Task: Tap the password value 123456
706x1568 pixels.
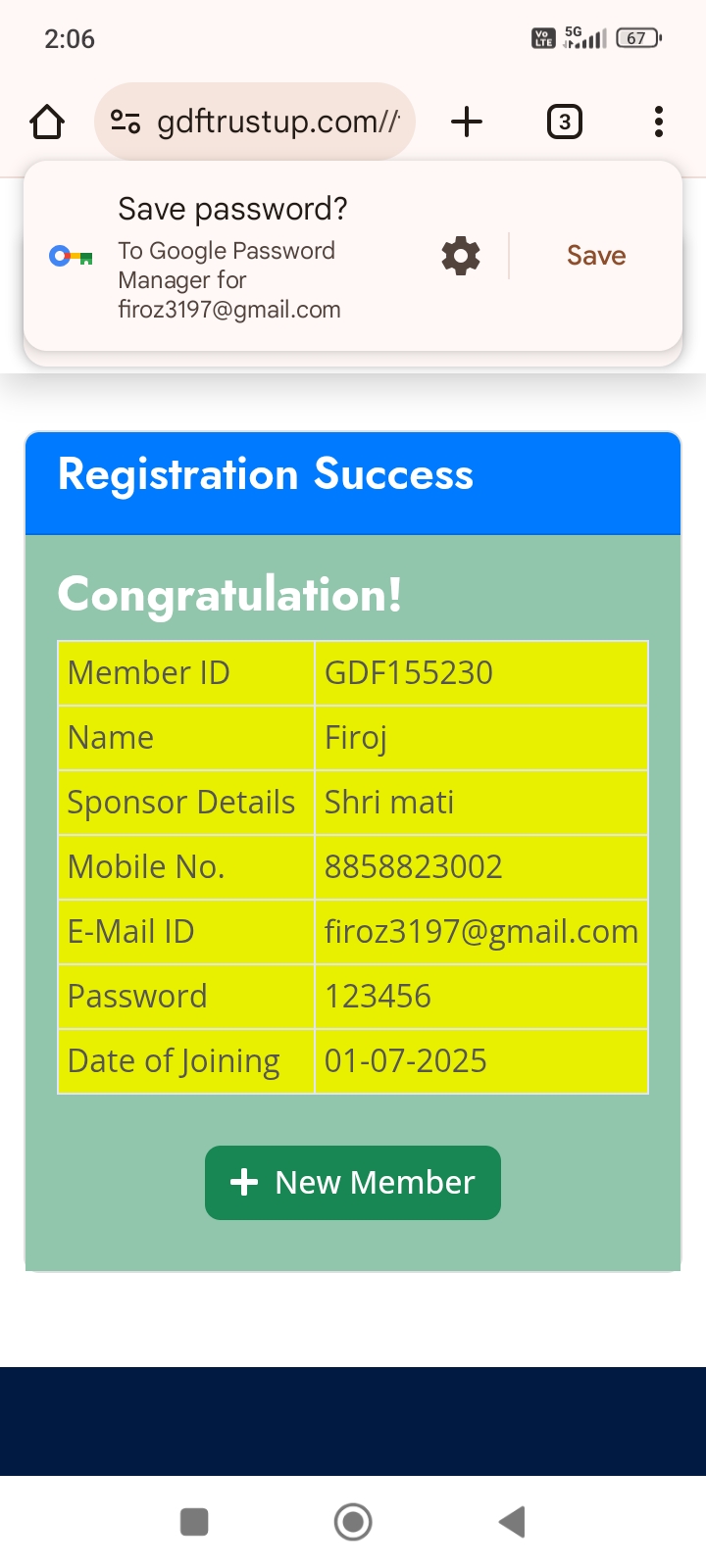Action: click(x=378, y=997)
